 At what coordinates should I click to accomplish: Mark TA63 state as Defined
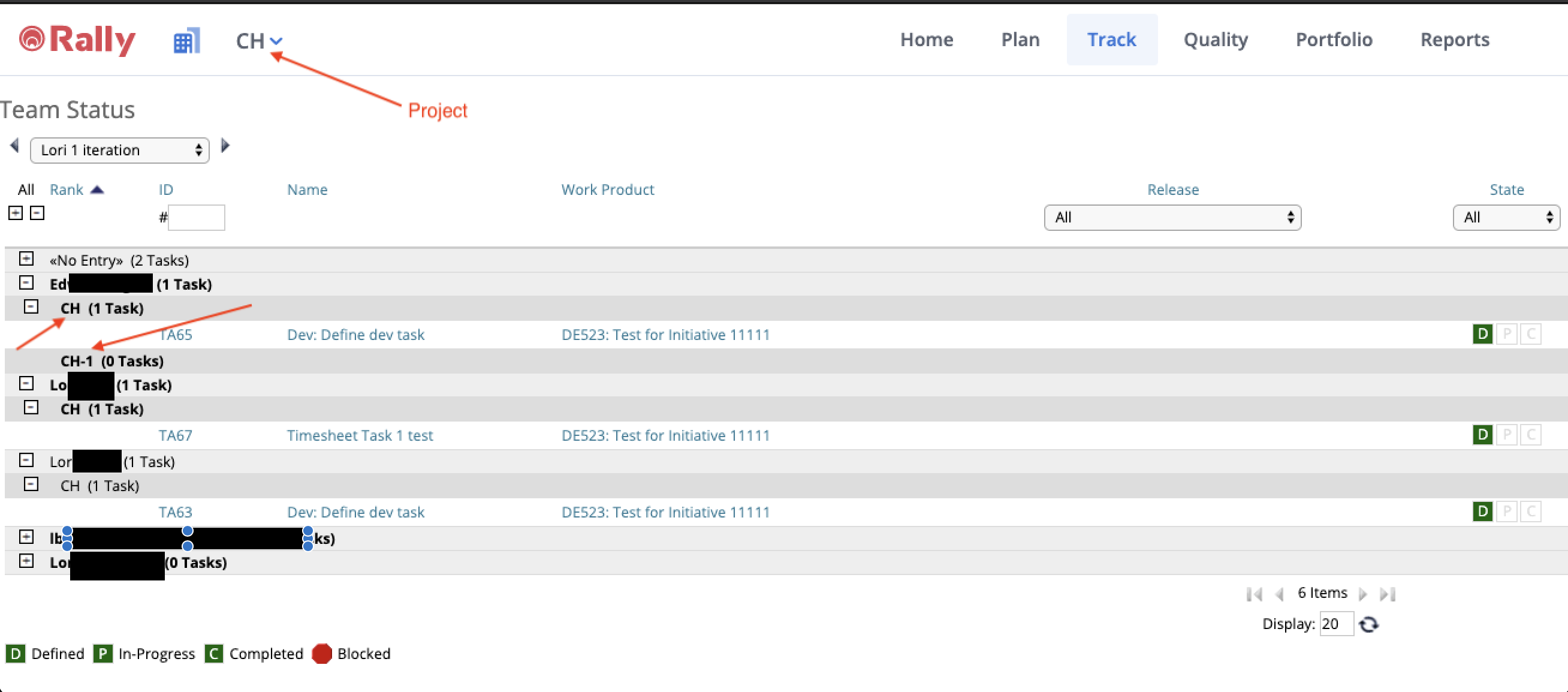[x=1482, y=512]
